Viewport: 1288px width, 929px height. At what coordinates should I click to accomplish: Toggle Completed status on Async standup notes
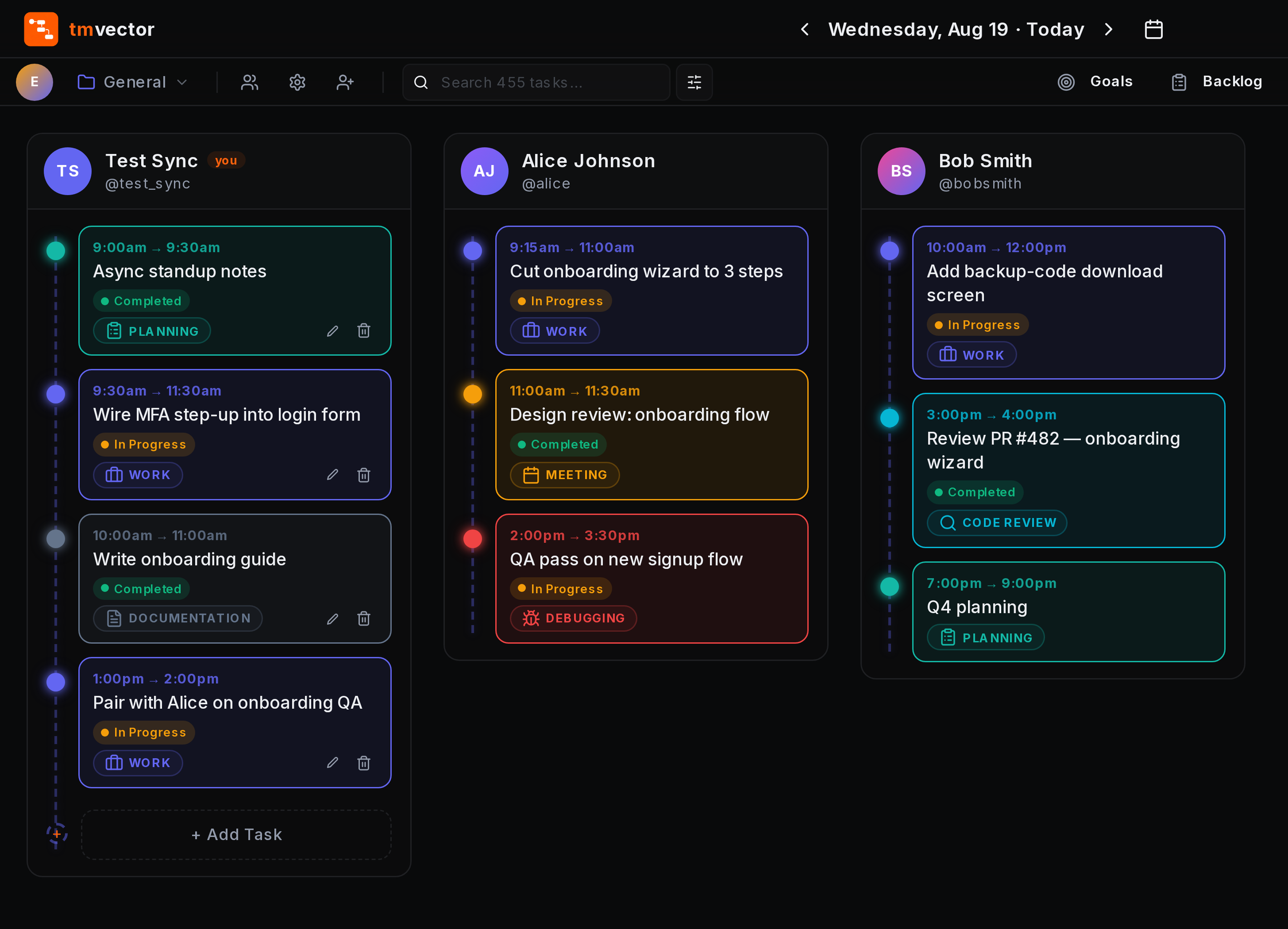coord(141,301)
